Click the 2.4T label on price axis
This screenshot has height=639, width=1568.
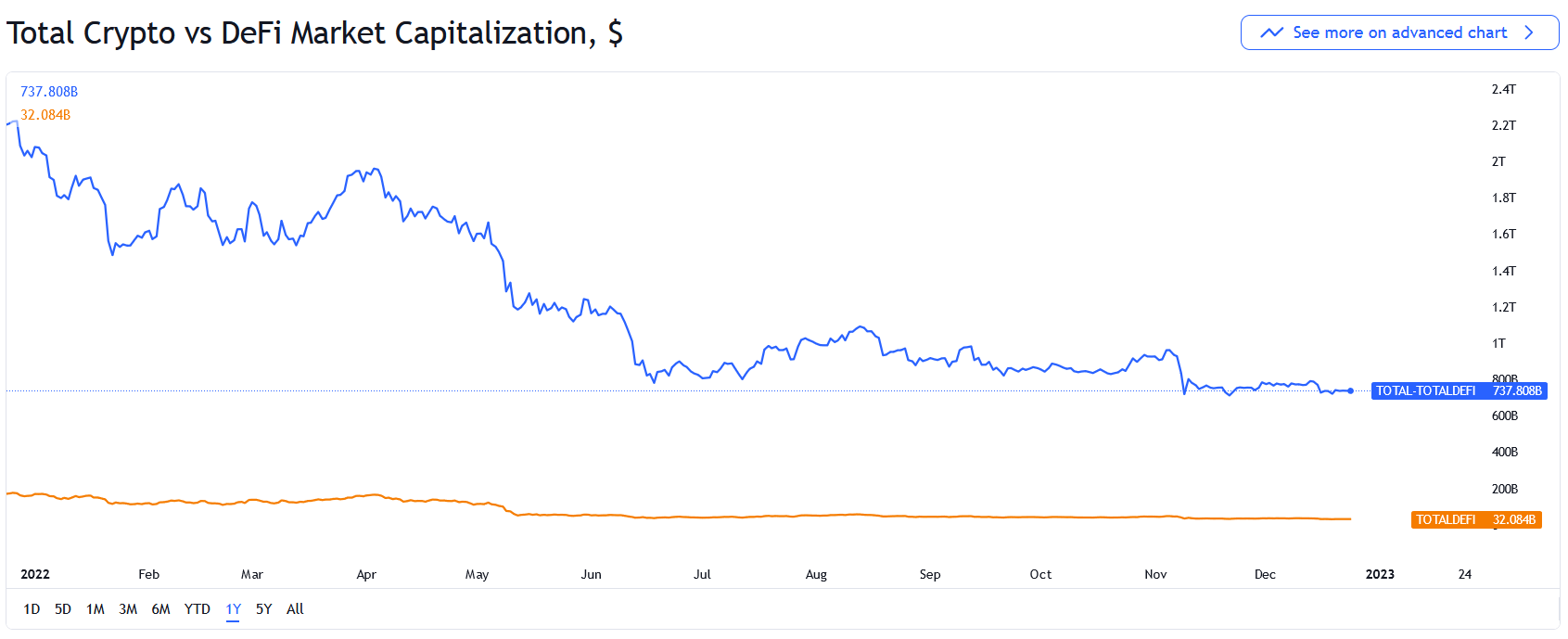pyautogui.click(x=1503, y=90)
